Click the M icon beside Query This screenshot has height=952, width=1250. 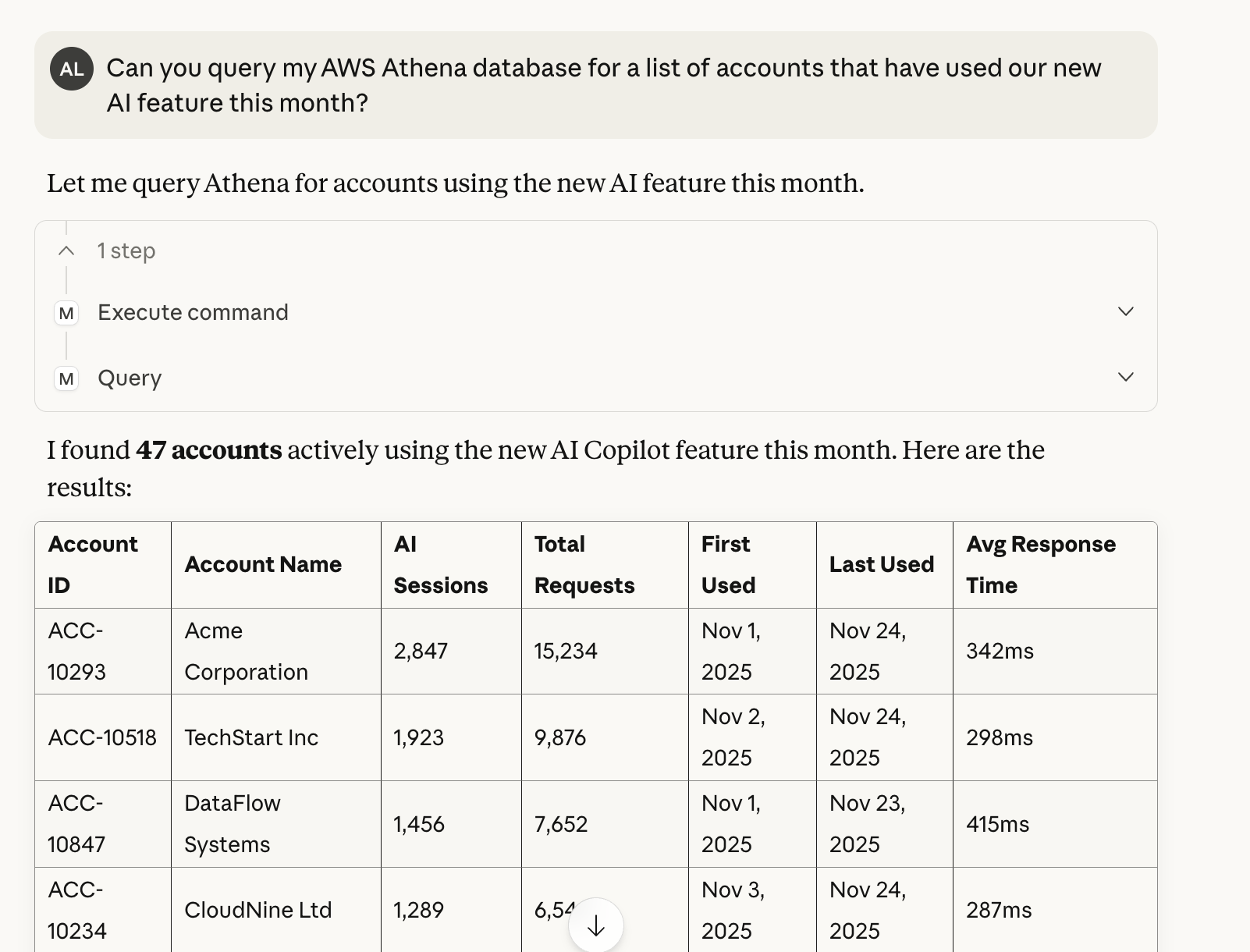point(66,378)
